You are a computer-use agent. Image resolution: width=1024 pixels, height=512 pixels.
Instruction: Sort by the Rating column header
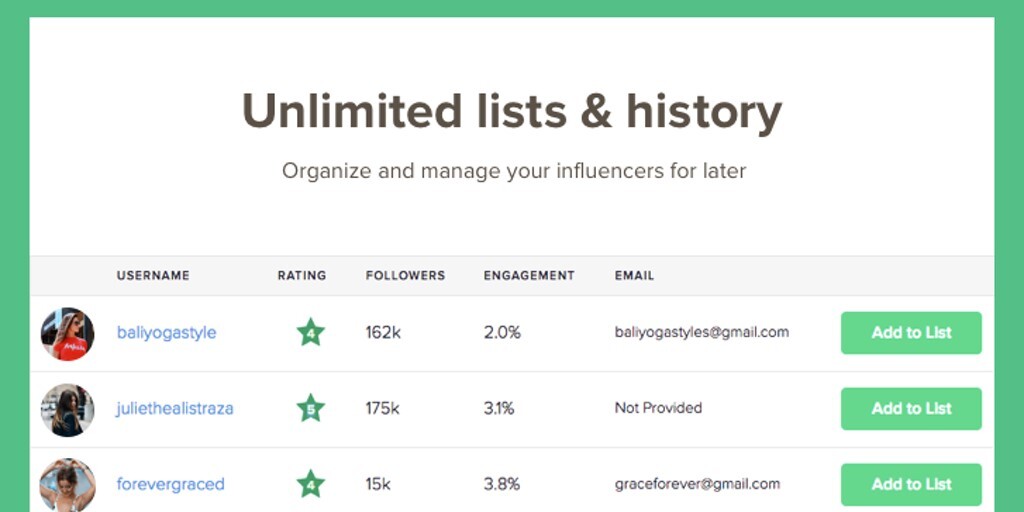[x=302, y=276]
